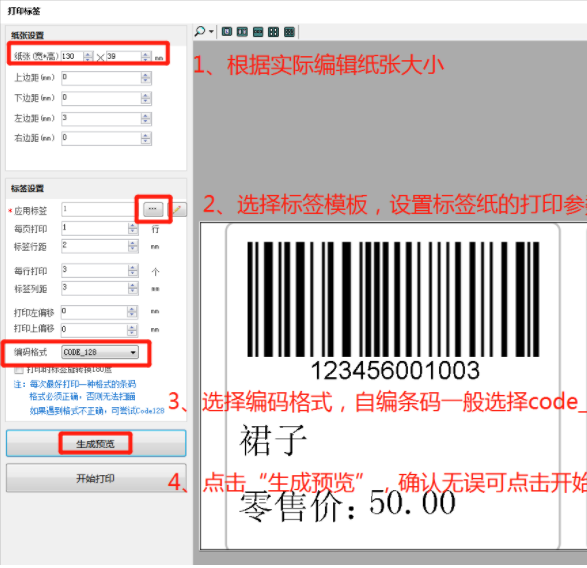Use the 标签行距 spinner arrows
Screen dimensions: 587x568
[x=133, y=246]
